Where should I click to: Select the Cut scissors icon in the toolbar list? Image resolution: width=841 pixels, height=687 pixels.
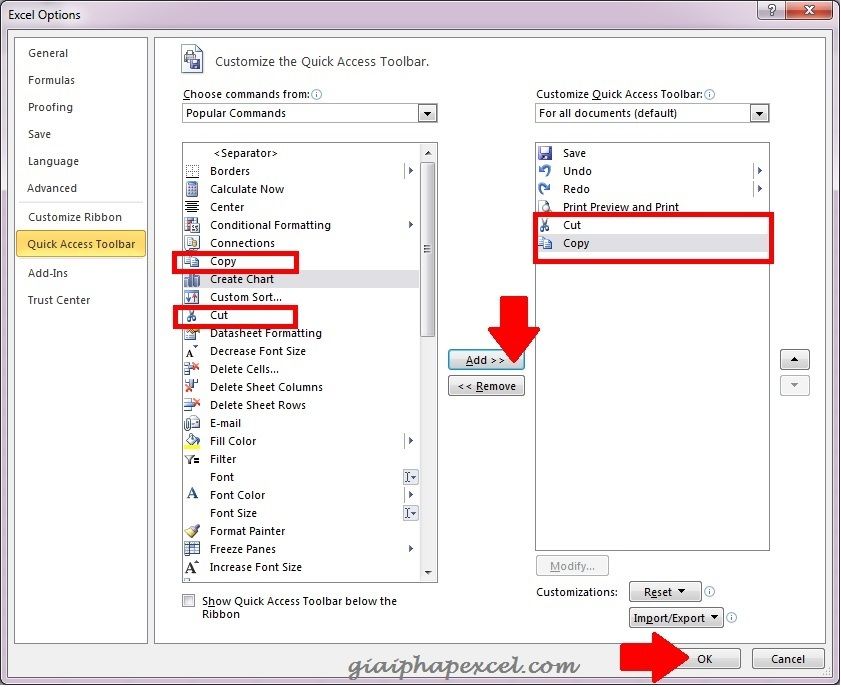pyautogui.click(x=545, y=225)
